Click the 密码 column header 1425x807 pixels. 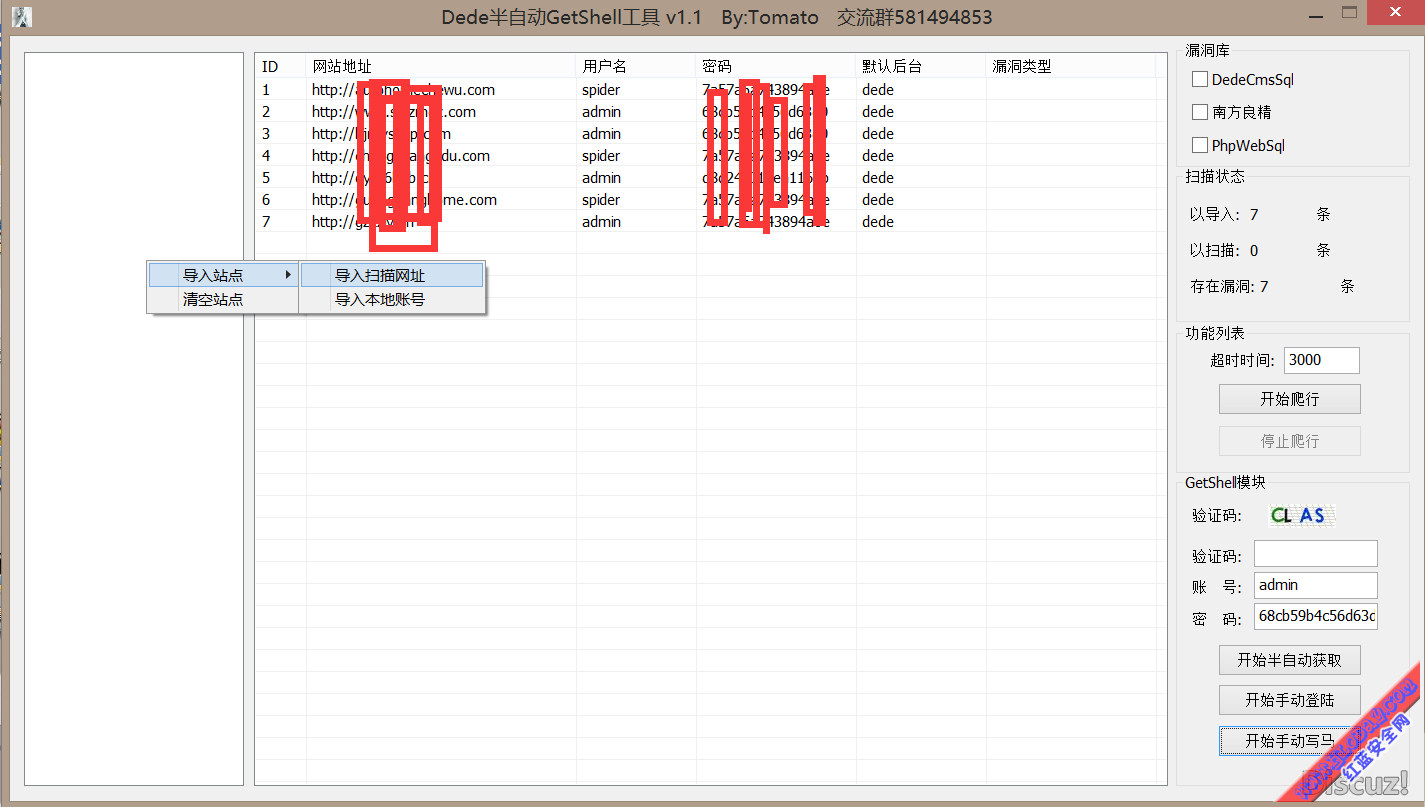[x=776, y=66]
